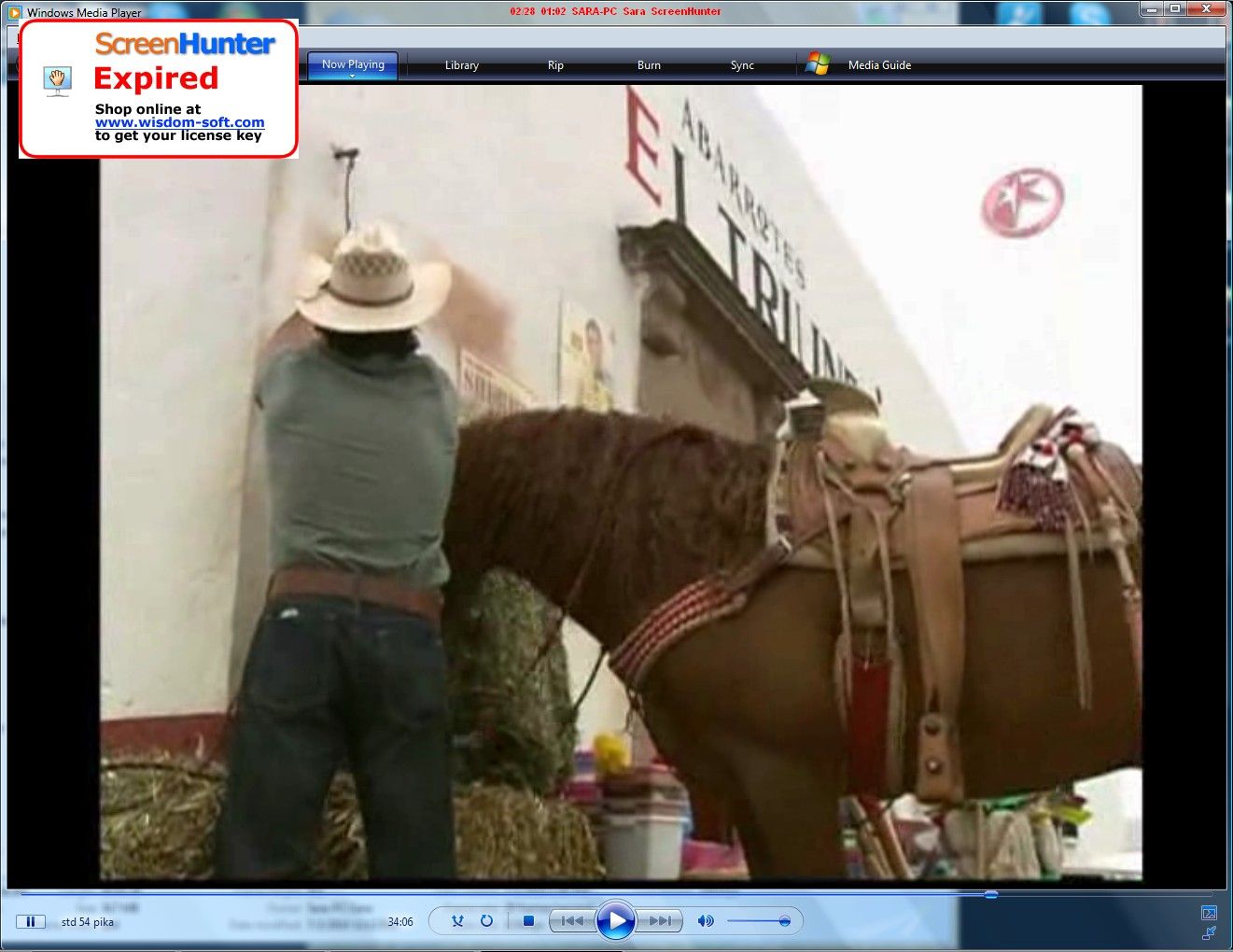Click the seek bar position handle
1233x952 pixels.
tap(990, 894)
